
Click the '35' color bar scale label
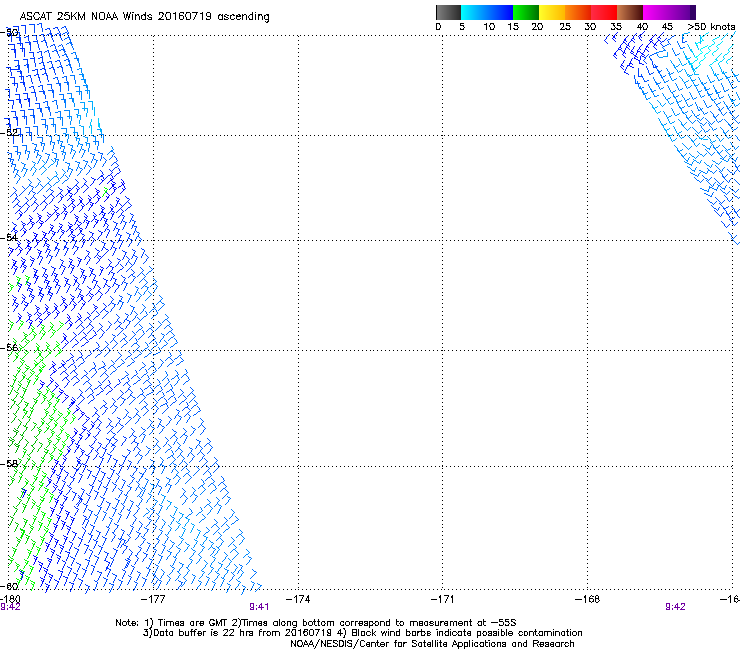(616, 27)
